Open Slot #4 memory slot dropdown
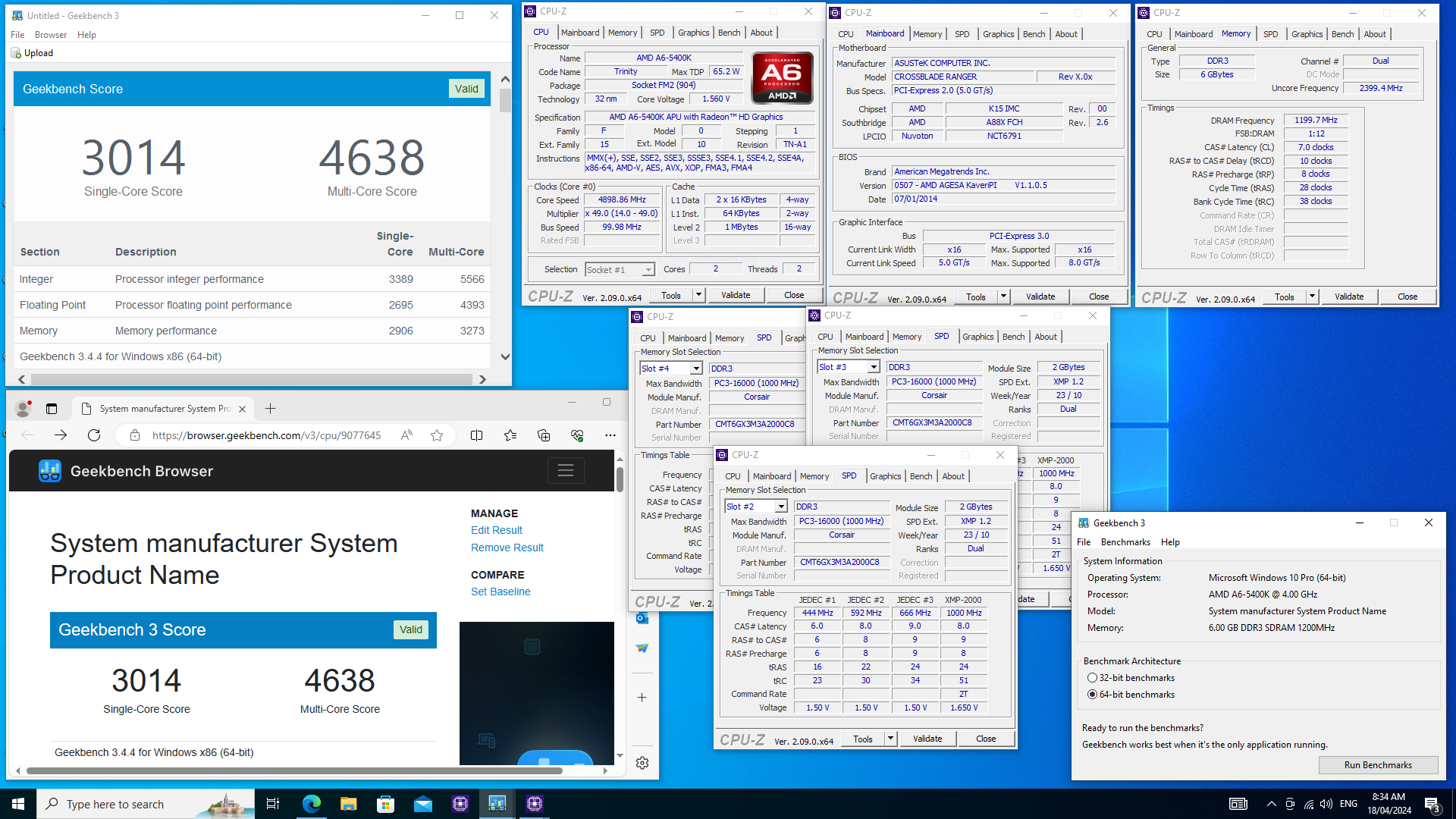1456x819 pixels. pos(696,369)
